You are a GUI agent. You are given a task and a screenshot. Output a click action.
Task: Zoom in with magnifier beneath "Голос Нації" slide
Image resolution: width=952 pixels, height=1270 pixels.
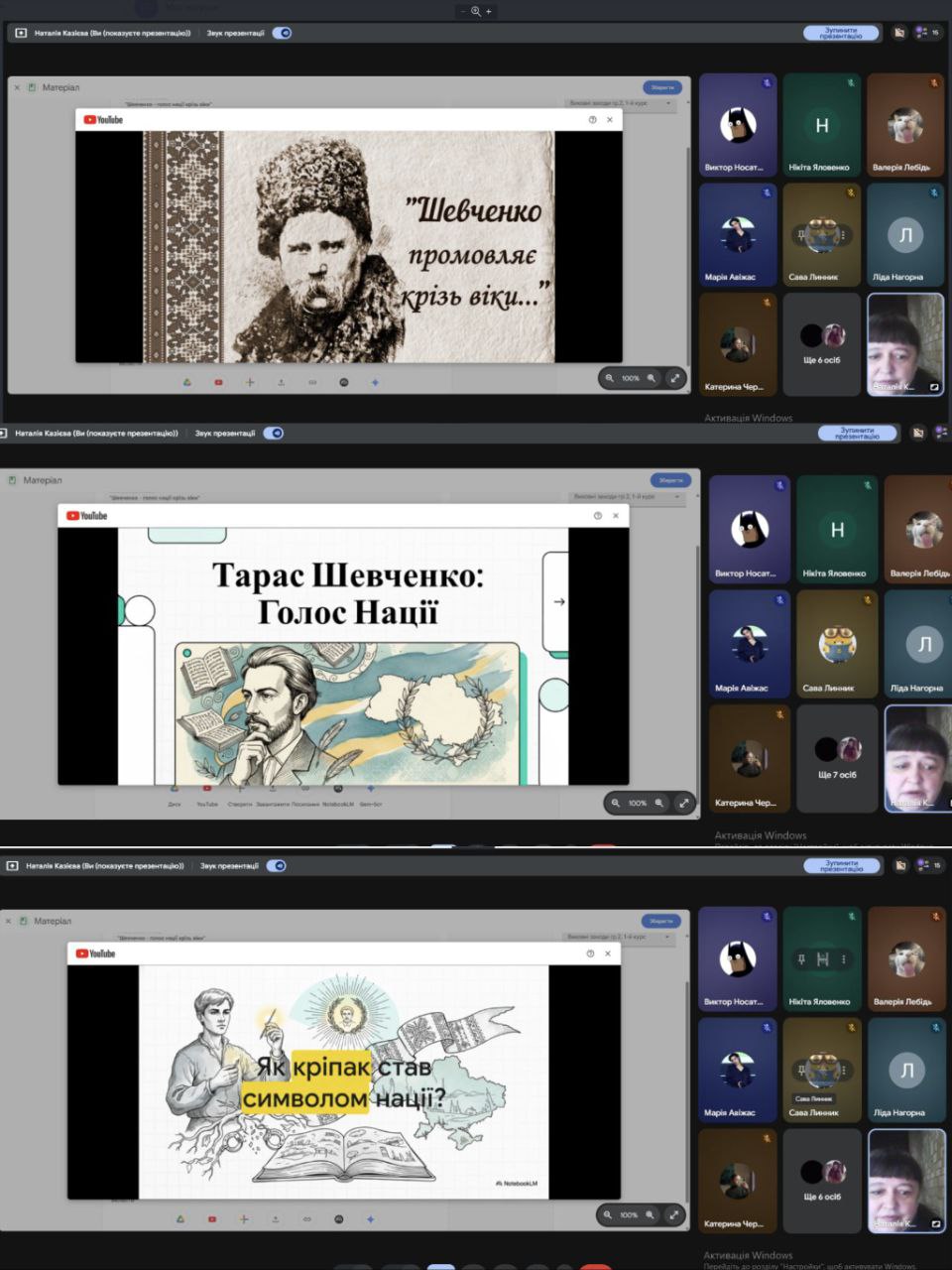[658, 803]
